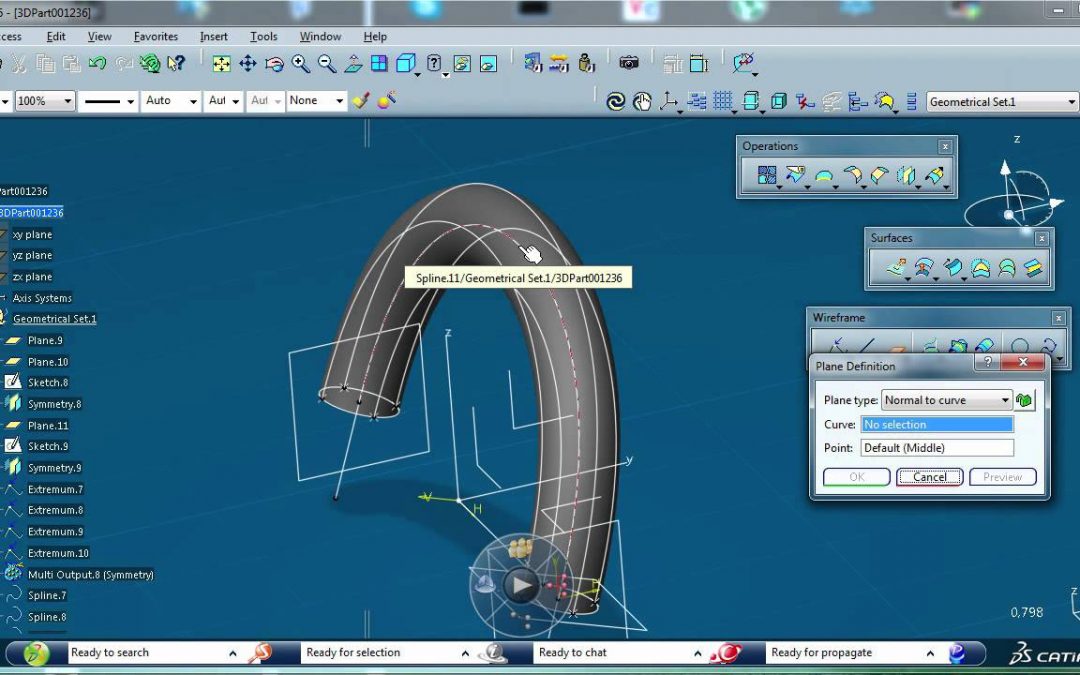Image resolution: width=1080 pixels, height=675 pixels.
Task: Toggle the lock icon beside Plane type
Action: point(1025,400)
